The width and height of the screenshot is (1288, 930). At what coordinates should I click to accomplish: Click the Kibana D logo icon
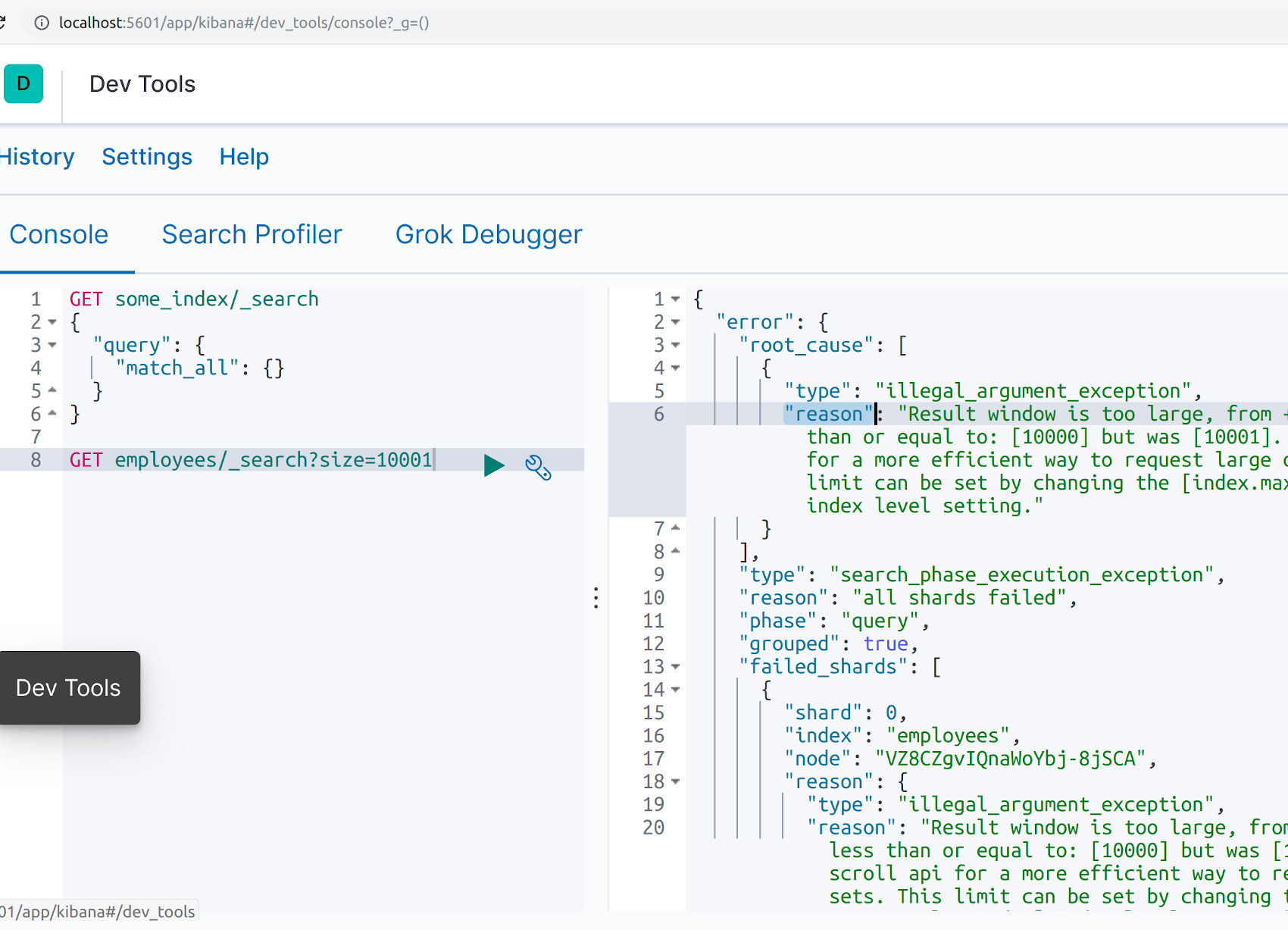pyautogui.click(x=23, y=83)
